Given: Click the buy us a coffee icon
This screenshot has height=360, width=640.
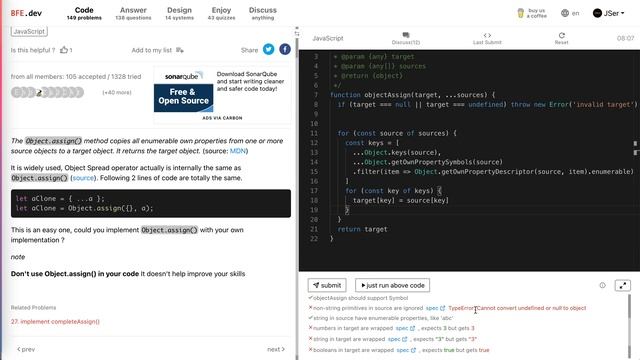Looking at the screenshot, I should [x=520, y=13].
